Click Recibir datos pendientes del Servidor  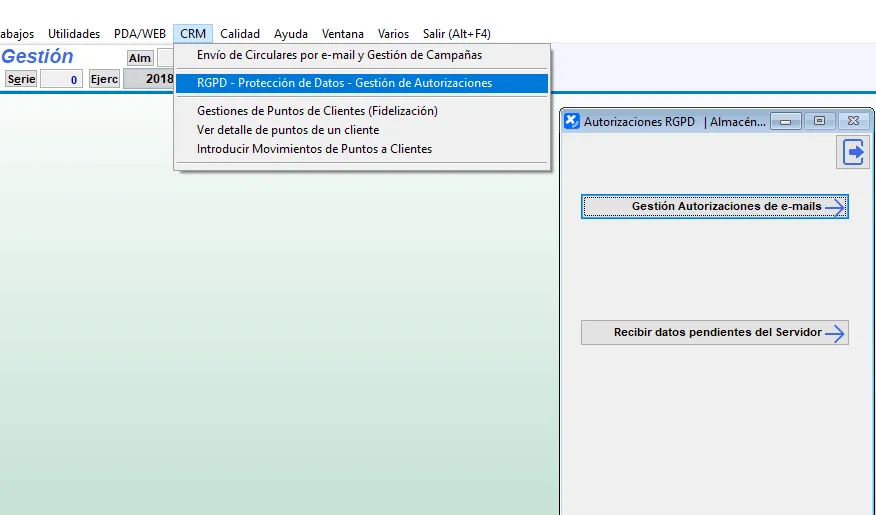pyautogui.click(x=715, y=333)
